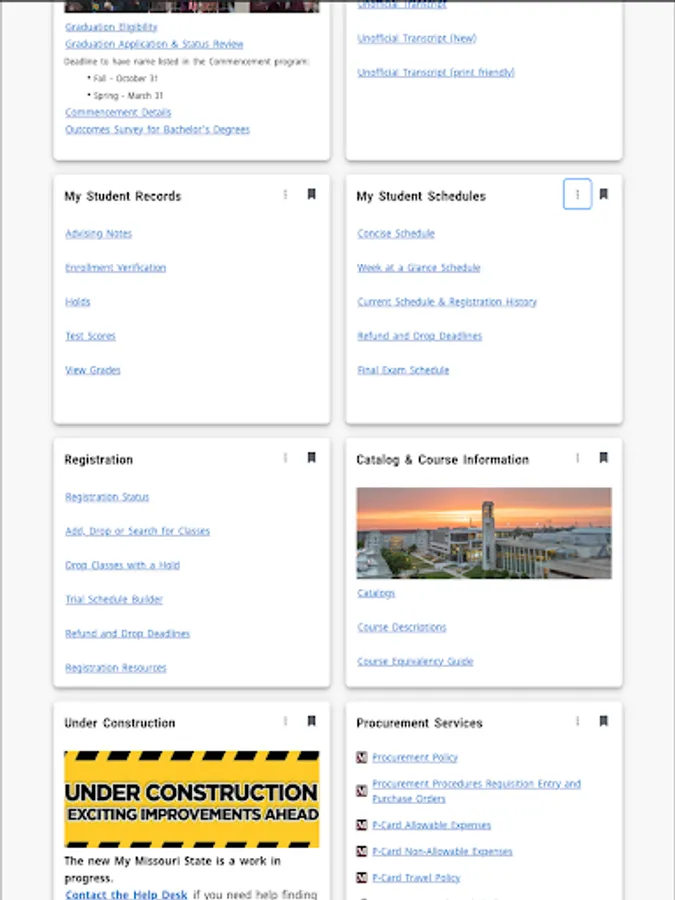Open the Registration Resources link
This screenshot has width=675, height=900.
click(x=115, y=668)
